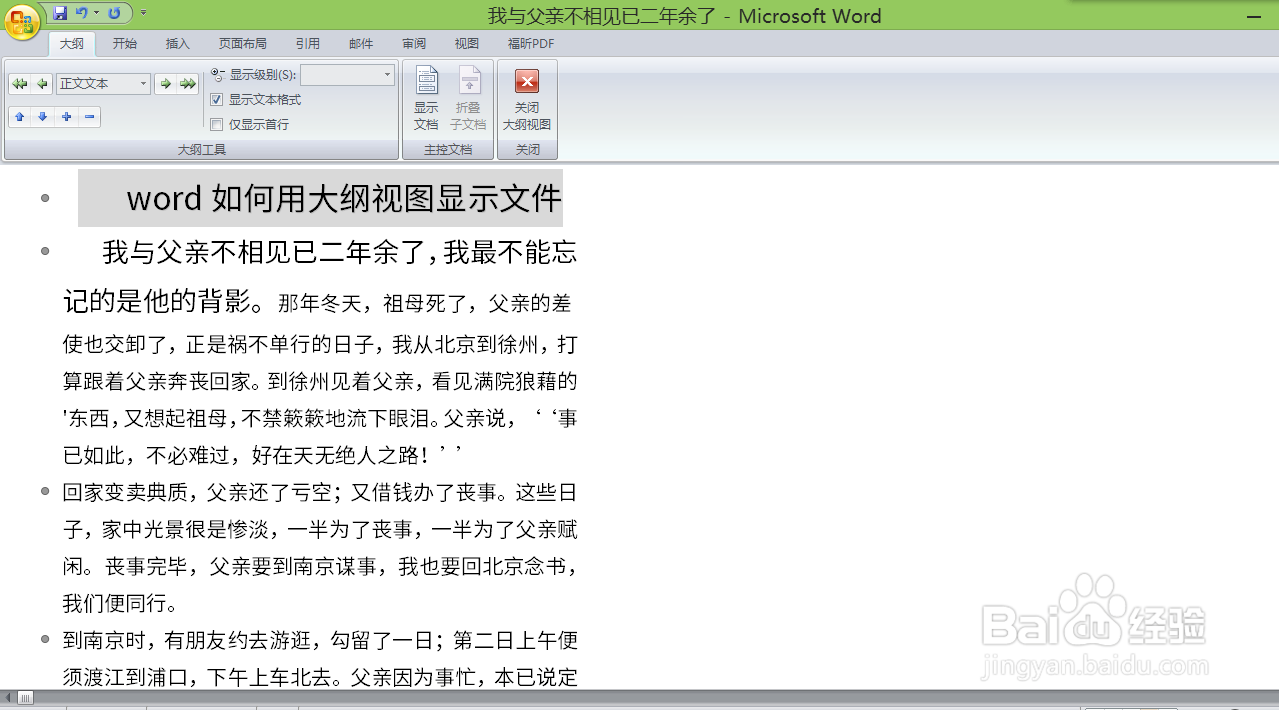
Task: Expand selected item with plus icon
Action: pos(66,117)
